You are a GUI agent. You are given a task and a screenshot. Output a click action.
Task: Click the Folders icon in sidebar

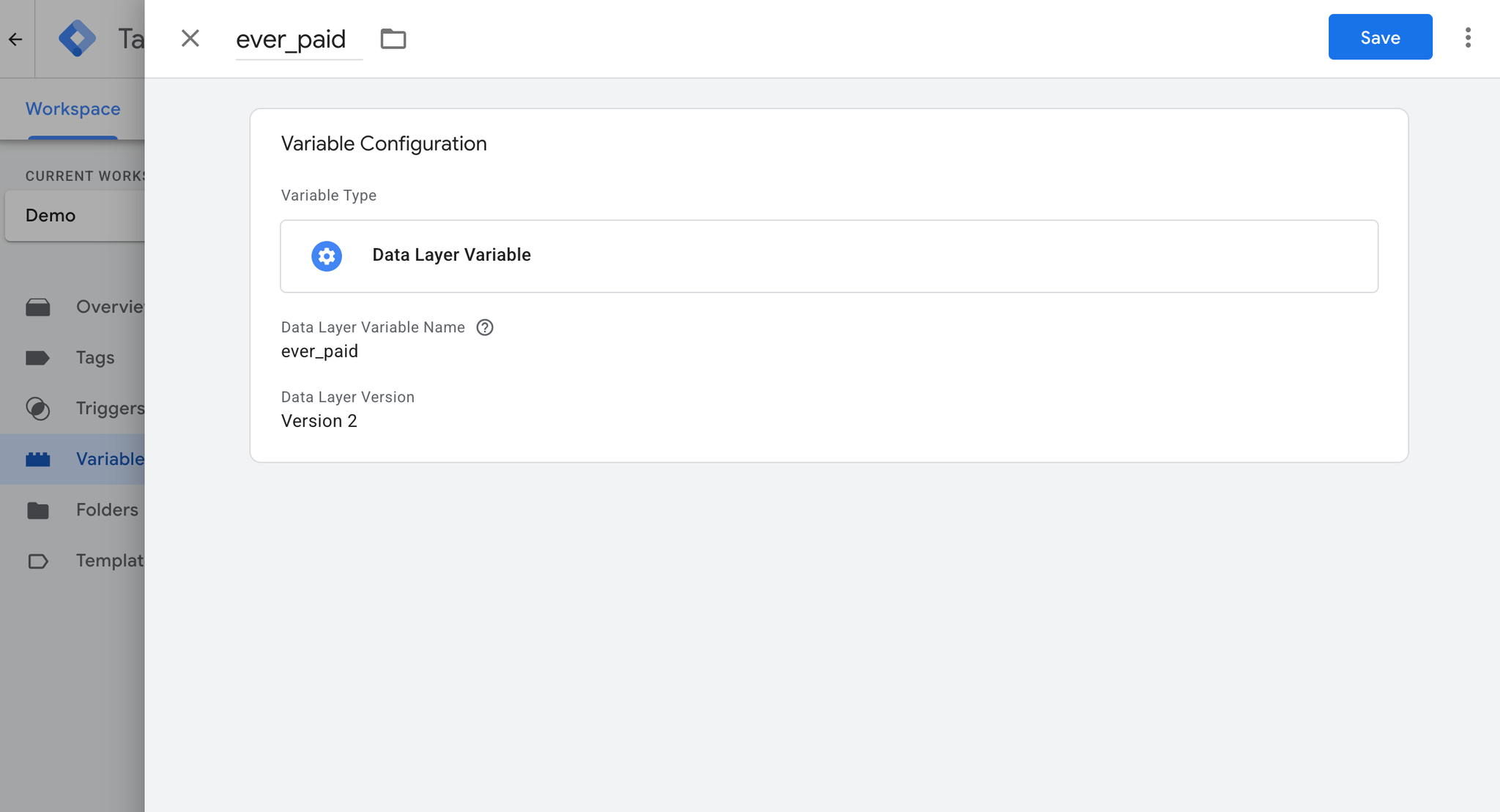point(38,510)
